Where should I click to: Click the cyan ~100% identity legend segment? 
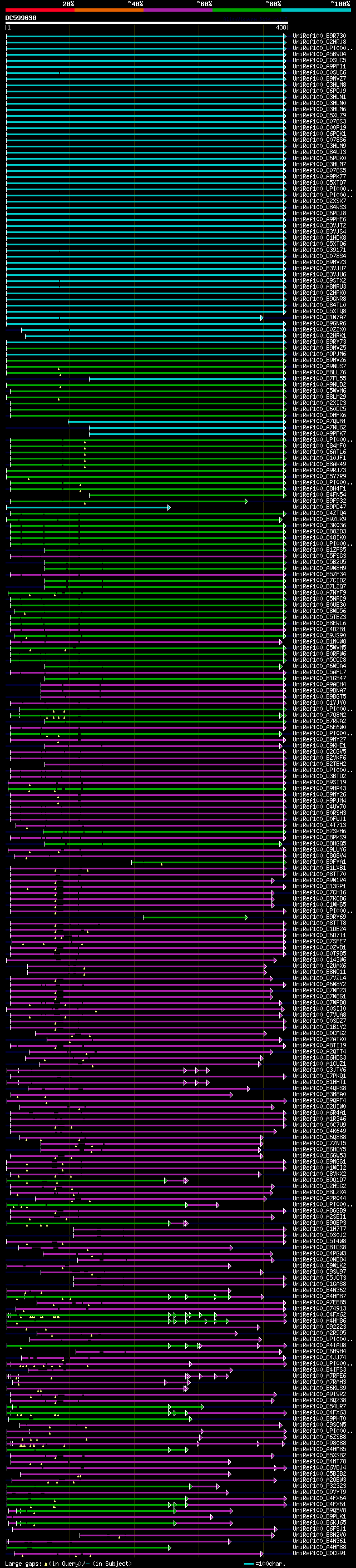(316, 10)
